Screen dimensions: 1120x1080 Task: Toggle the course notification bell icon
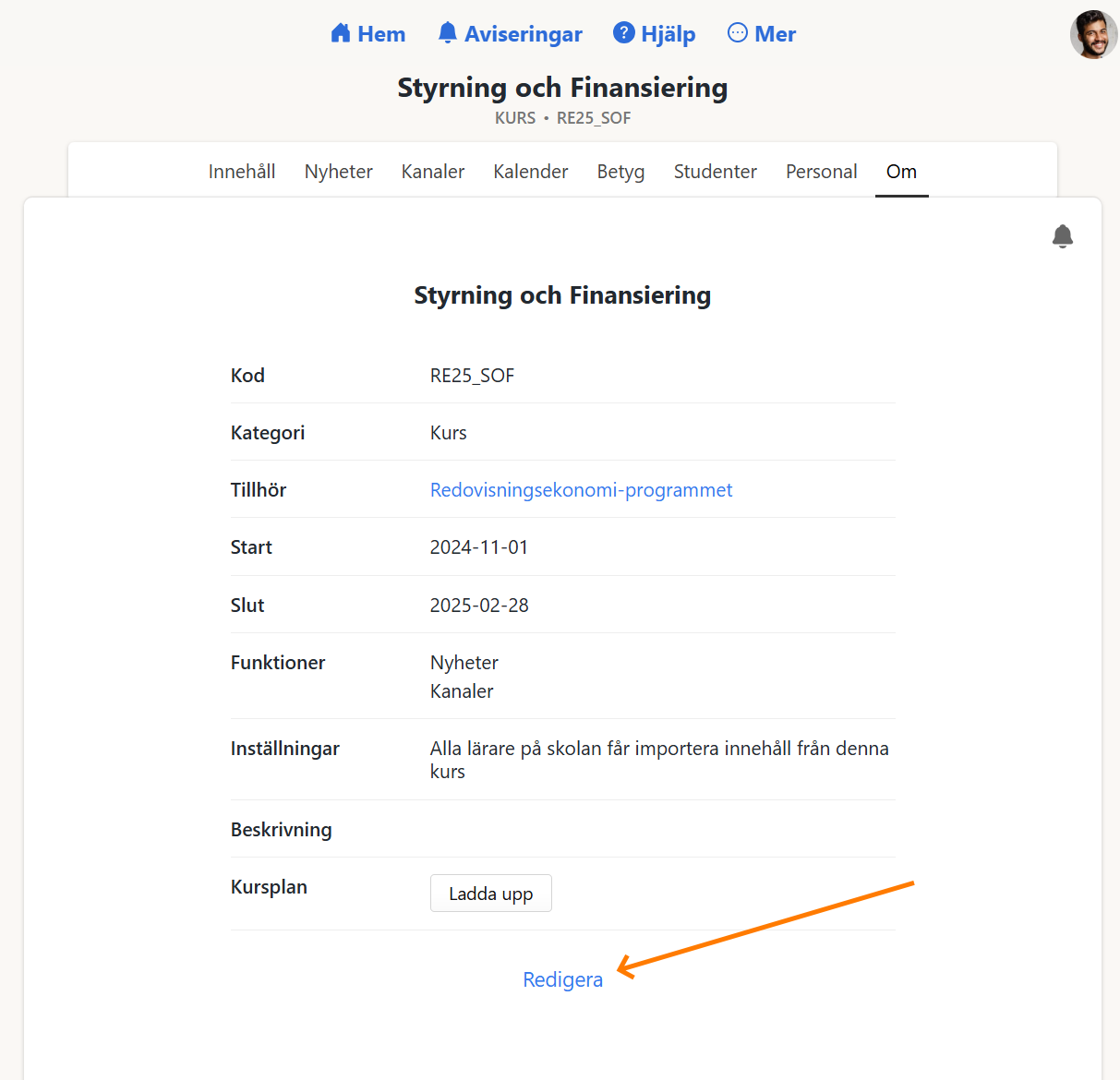click(1063, 236)
